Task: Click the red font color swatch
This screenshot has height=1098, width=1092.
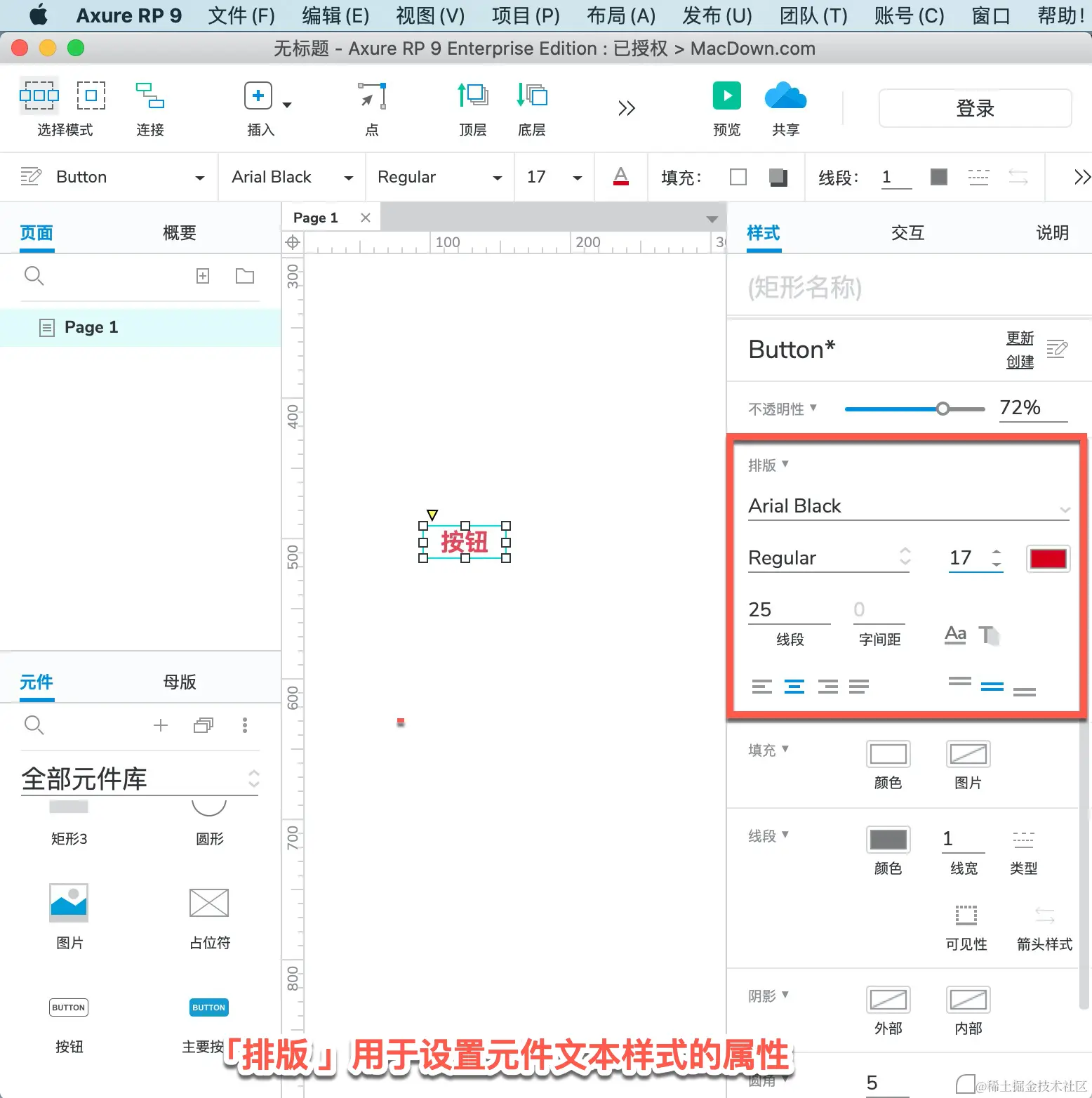Action: (x=1048, y=559)
